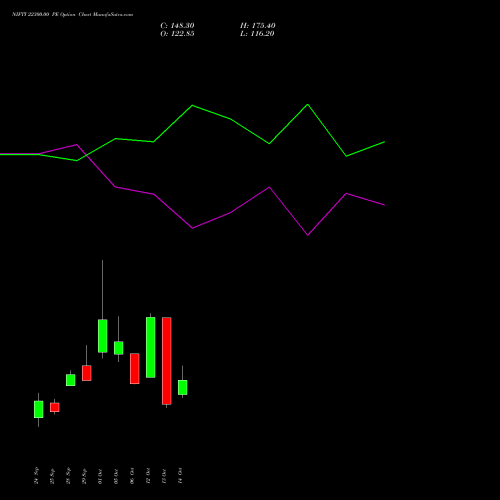Select the open value 'O: 122.85'
The height and width of the screenshot is (500, 500).
tap(177, 34)
